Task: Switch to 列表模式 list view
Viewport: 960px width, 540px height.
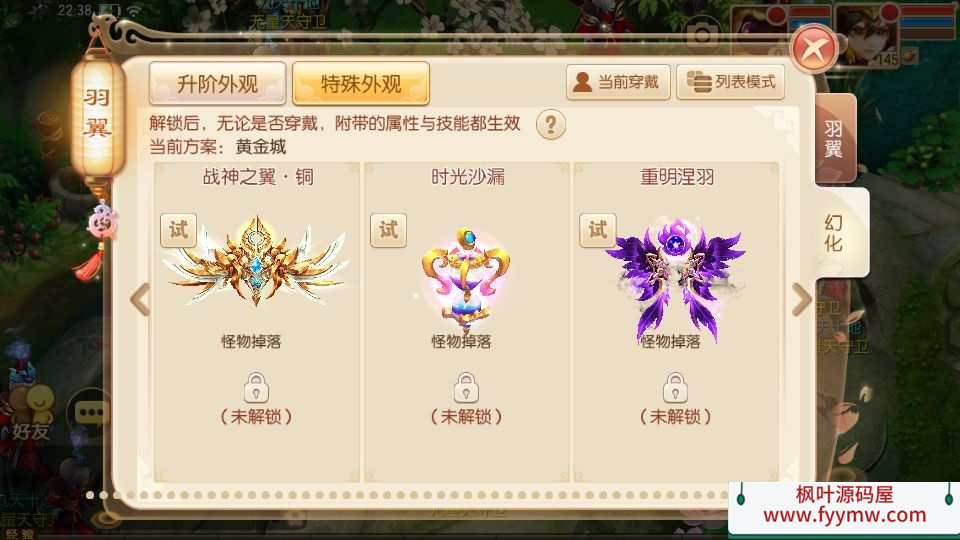Action: 730,82
